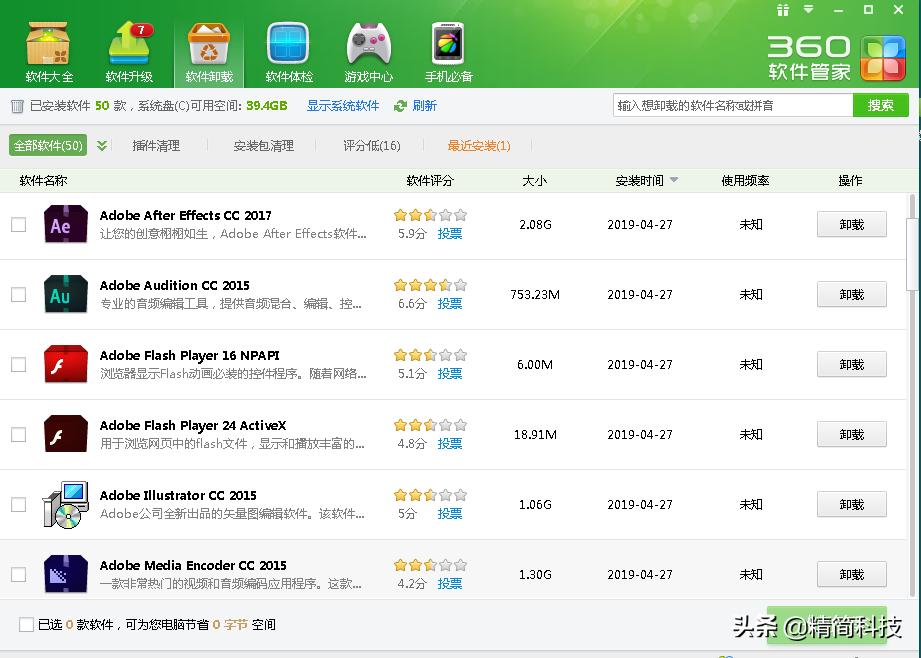Select Adobe Flash Player 16 NPAPI for uninstall

tap(18, 364)
